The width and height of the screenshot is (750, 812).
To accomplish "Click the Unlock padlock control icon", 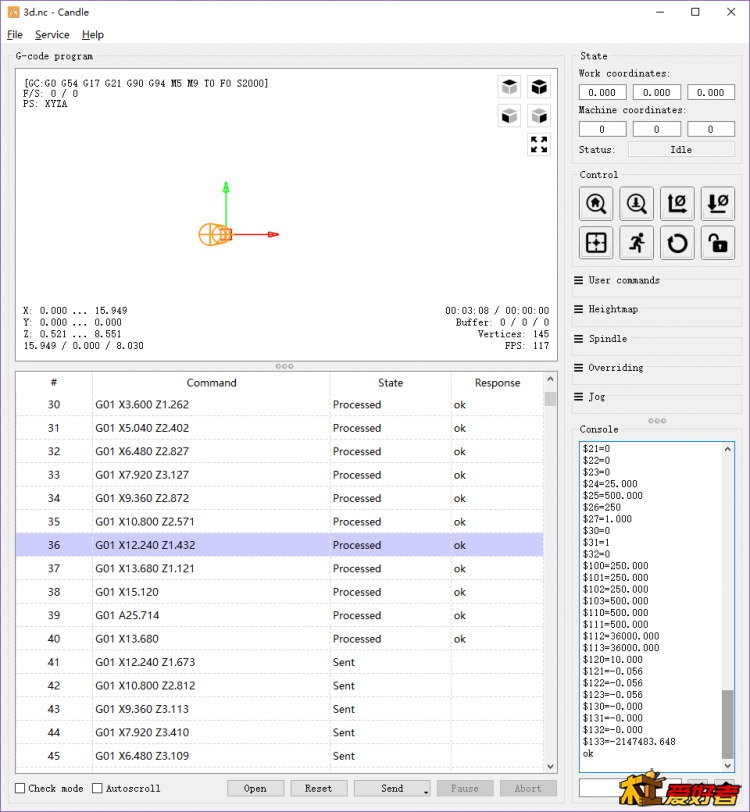I will click(717, 242).
